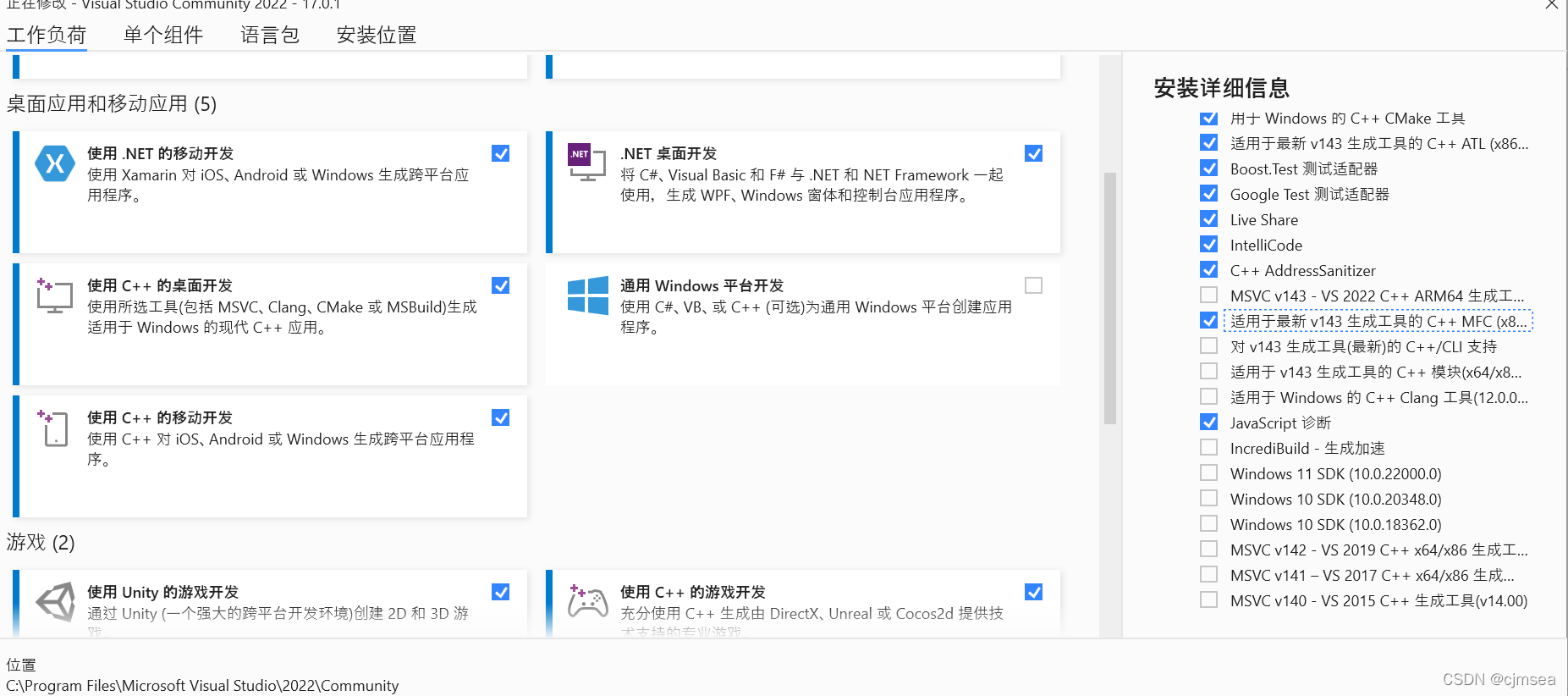Image resolution: width=1568 pixels, height=696 pixels.
Task: Click the 安装详细信息 heading
Action: (1221, 88)
